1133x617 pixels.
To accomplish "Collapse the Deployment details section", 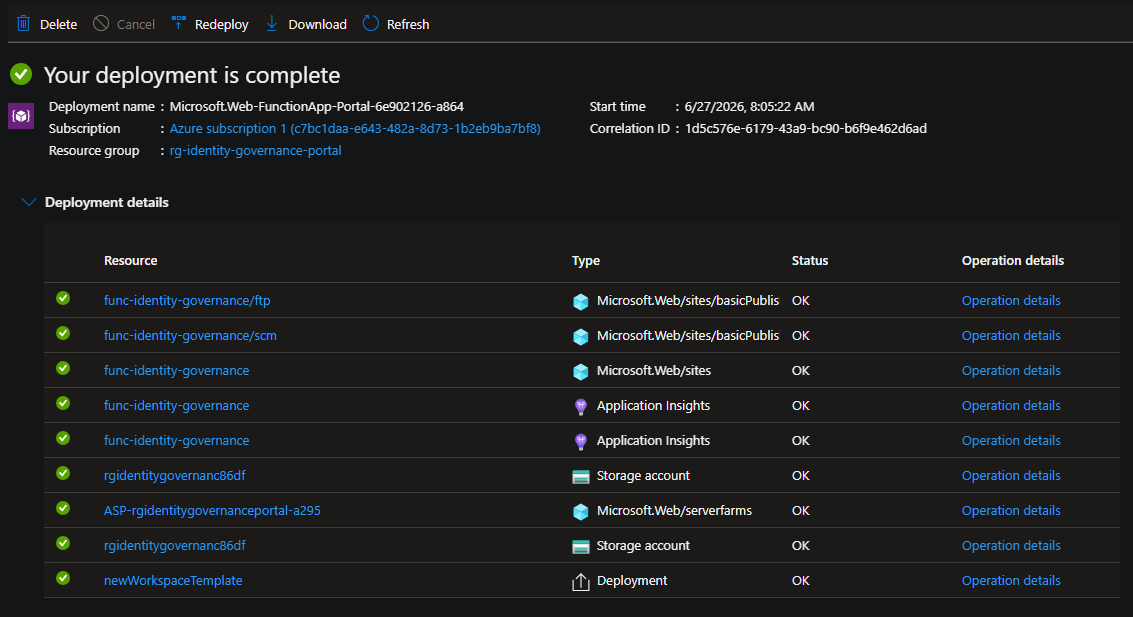I will coord(29,202).
